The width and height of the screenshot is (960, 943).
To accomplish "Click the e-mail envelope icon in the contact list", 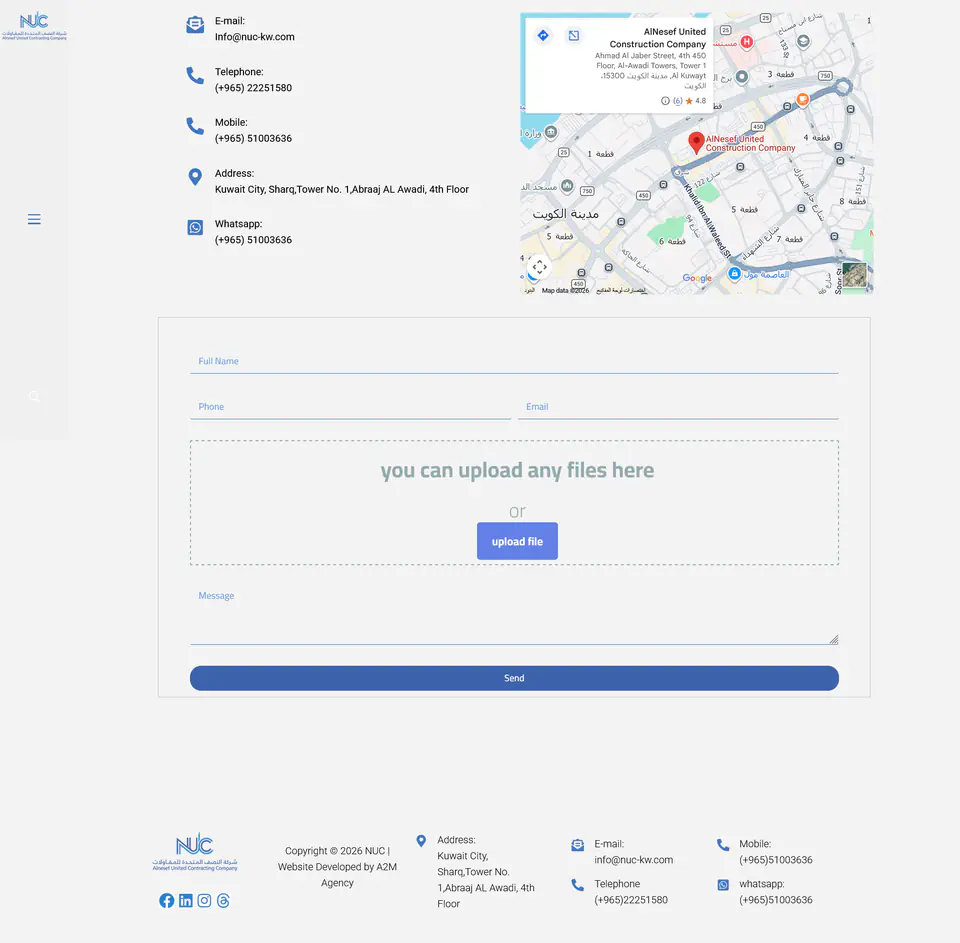I will 195,25.
